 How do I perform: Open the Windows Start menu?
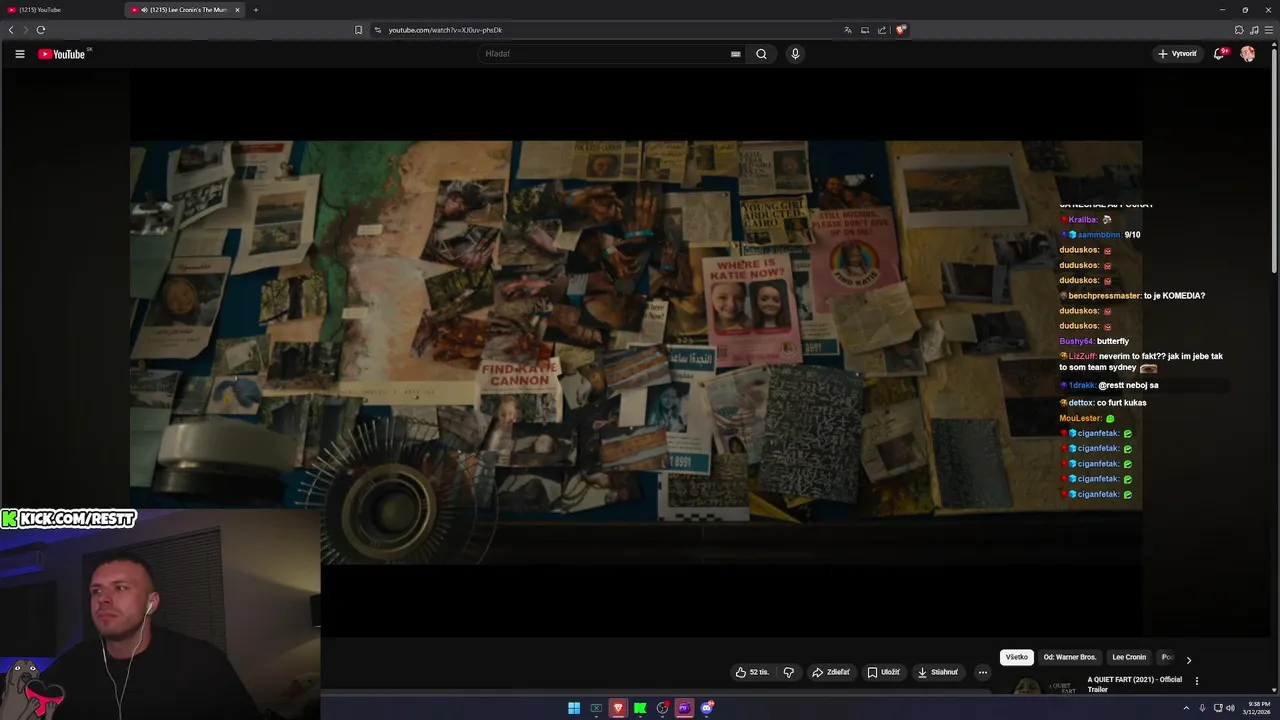click(x=574, y=708)
